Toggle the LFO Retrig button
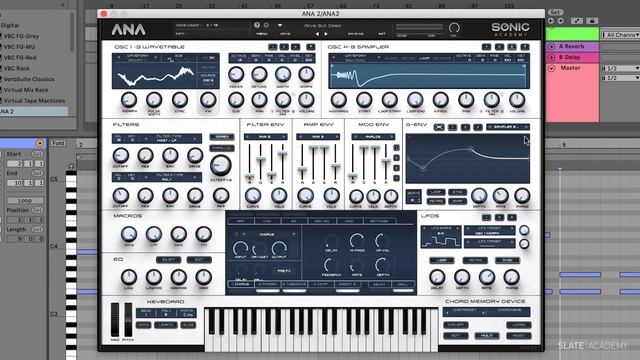 coord(475,260)
